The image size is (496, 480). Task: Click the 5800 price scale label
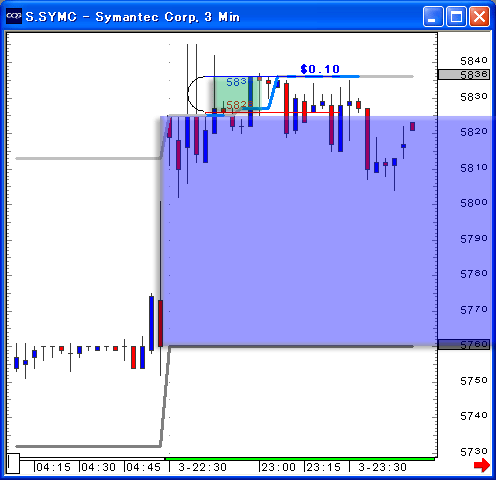click(x=474, y=203)
